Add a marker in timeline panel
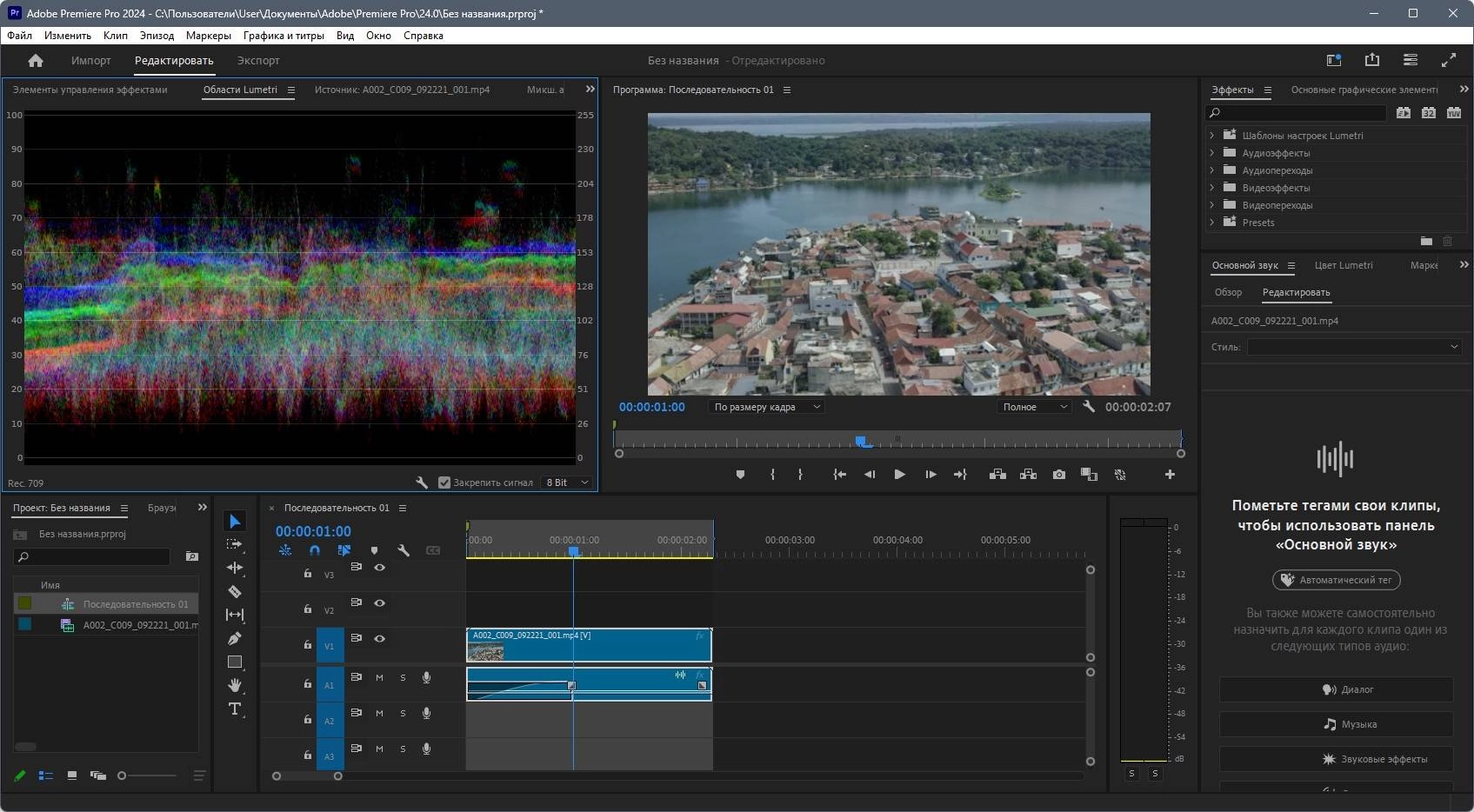 (x=374, y=550)
